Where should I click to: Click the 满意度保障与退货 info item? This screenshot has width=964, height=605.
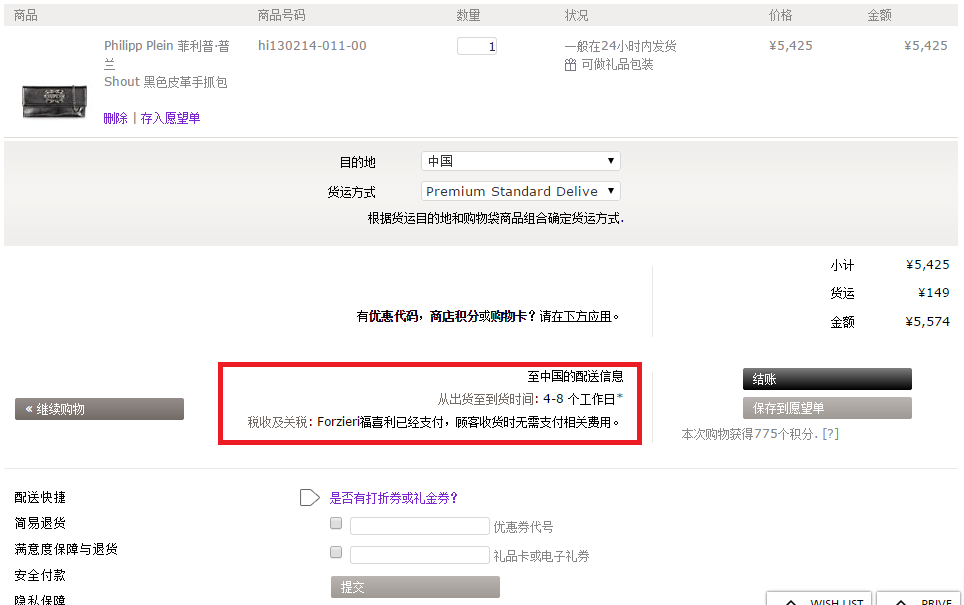66,549
